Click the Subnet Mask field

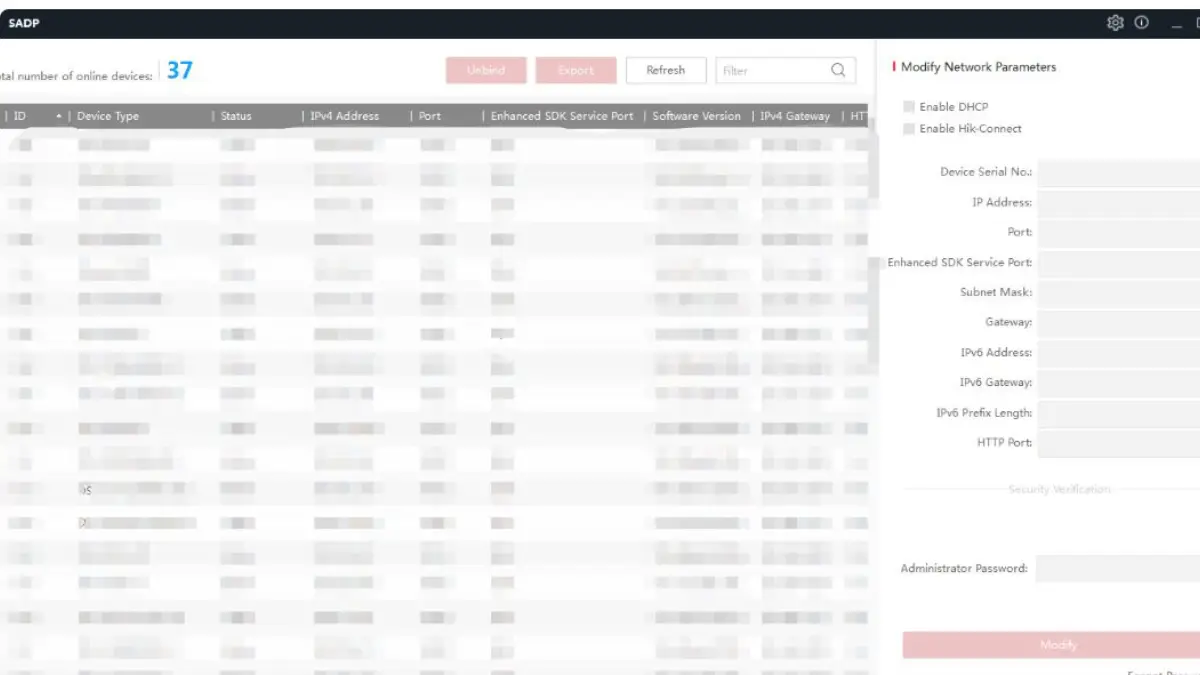1118,292
